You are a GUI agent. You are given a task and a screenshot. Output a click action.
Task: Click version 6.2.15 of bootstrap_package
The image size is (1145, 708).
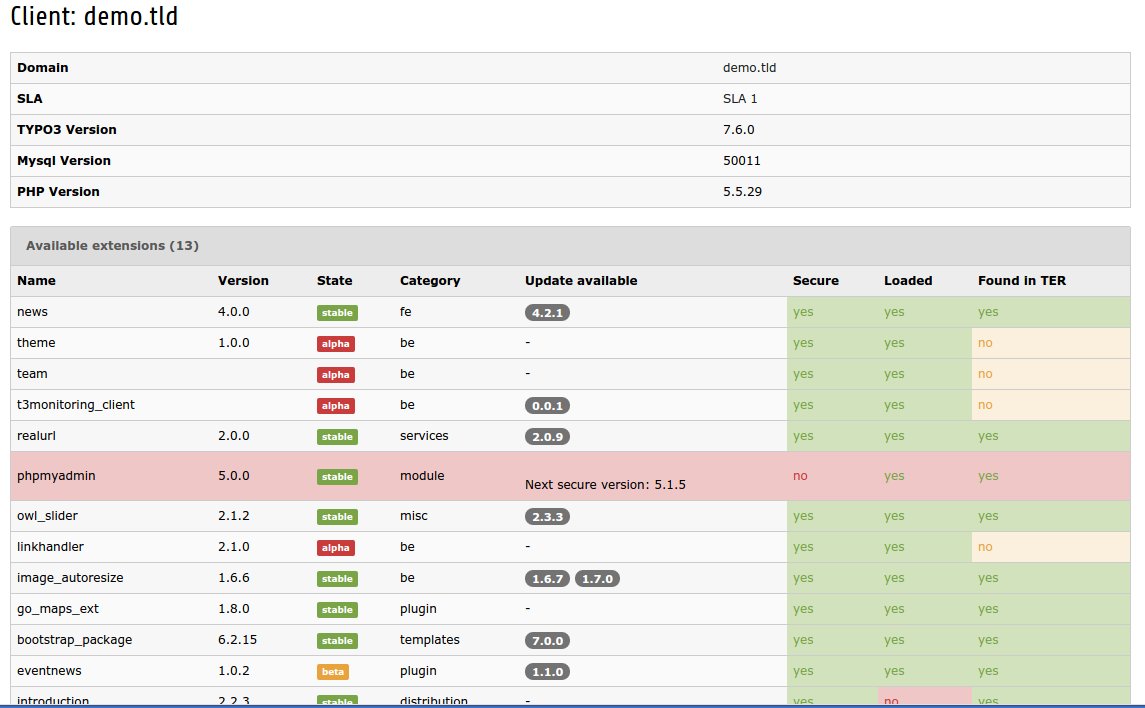[x=237, y=639]
